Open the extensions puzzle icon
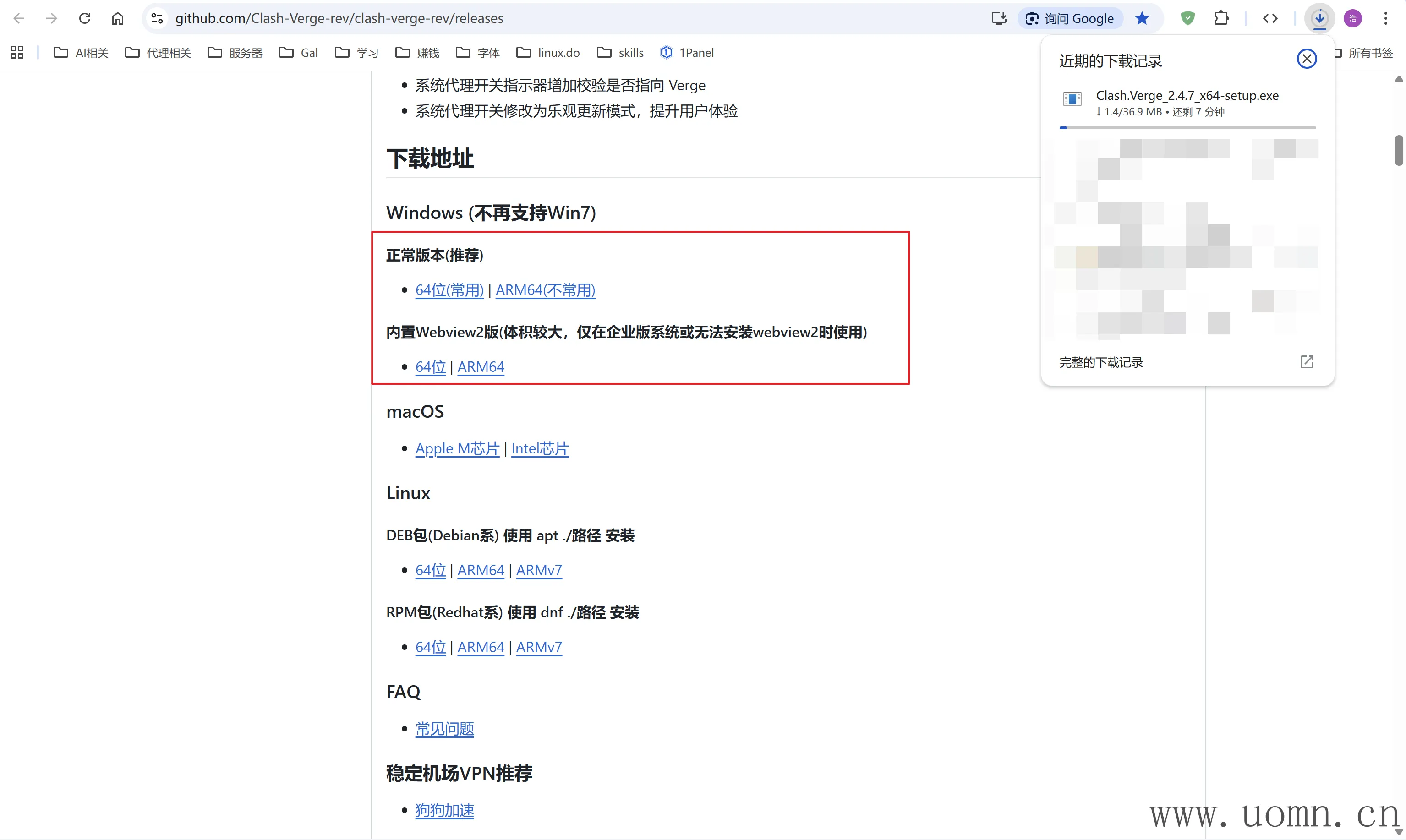Image resolution: width=1406 pixels, height=840 pixels. 1221,19
